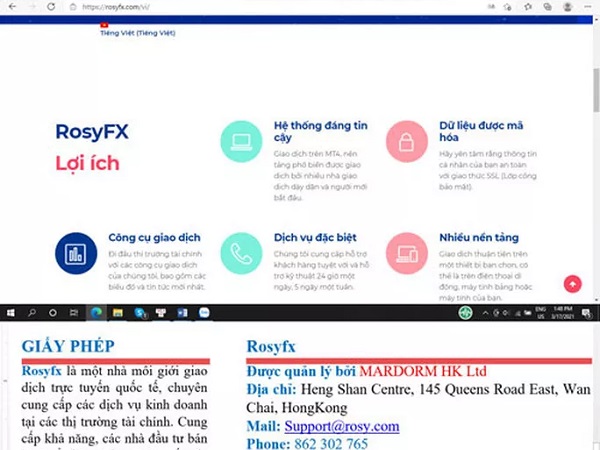Open the taskbar clock and date
600x450 pixels.
point(562,313)
